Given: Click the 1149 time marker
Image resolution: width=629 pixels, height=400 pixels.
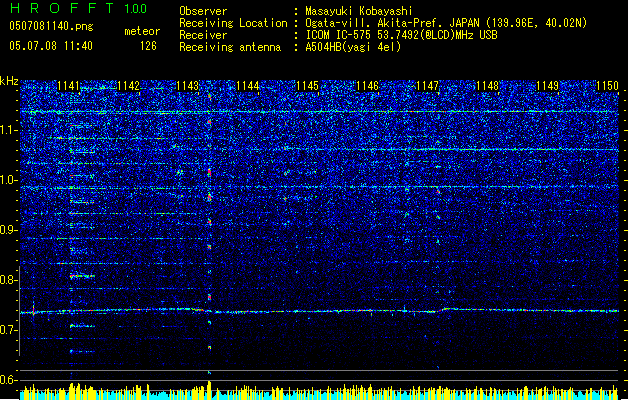Looking at the screenshot, I should click(547, 86).
